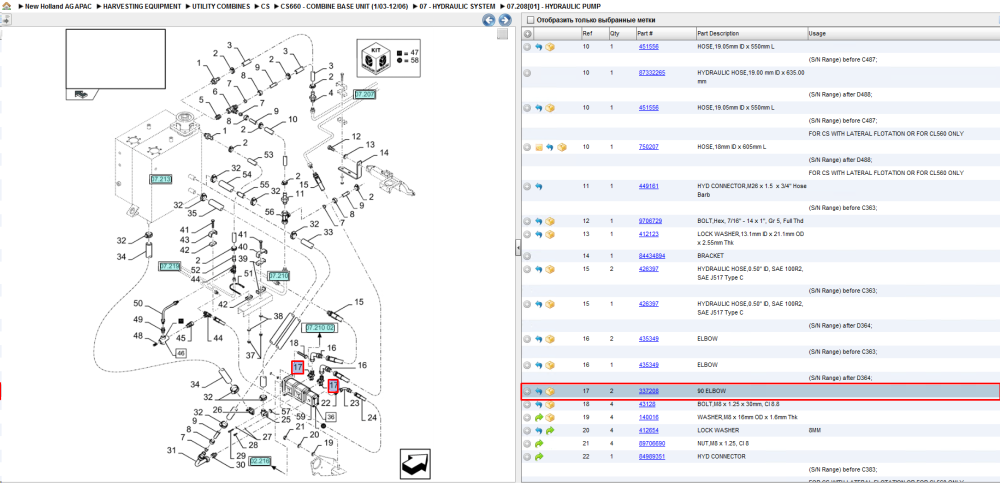Screen dimensions: 1000x483
Task: Click the KIT cube icon in diagram
Action: 376,59
